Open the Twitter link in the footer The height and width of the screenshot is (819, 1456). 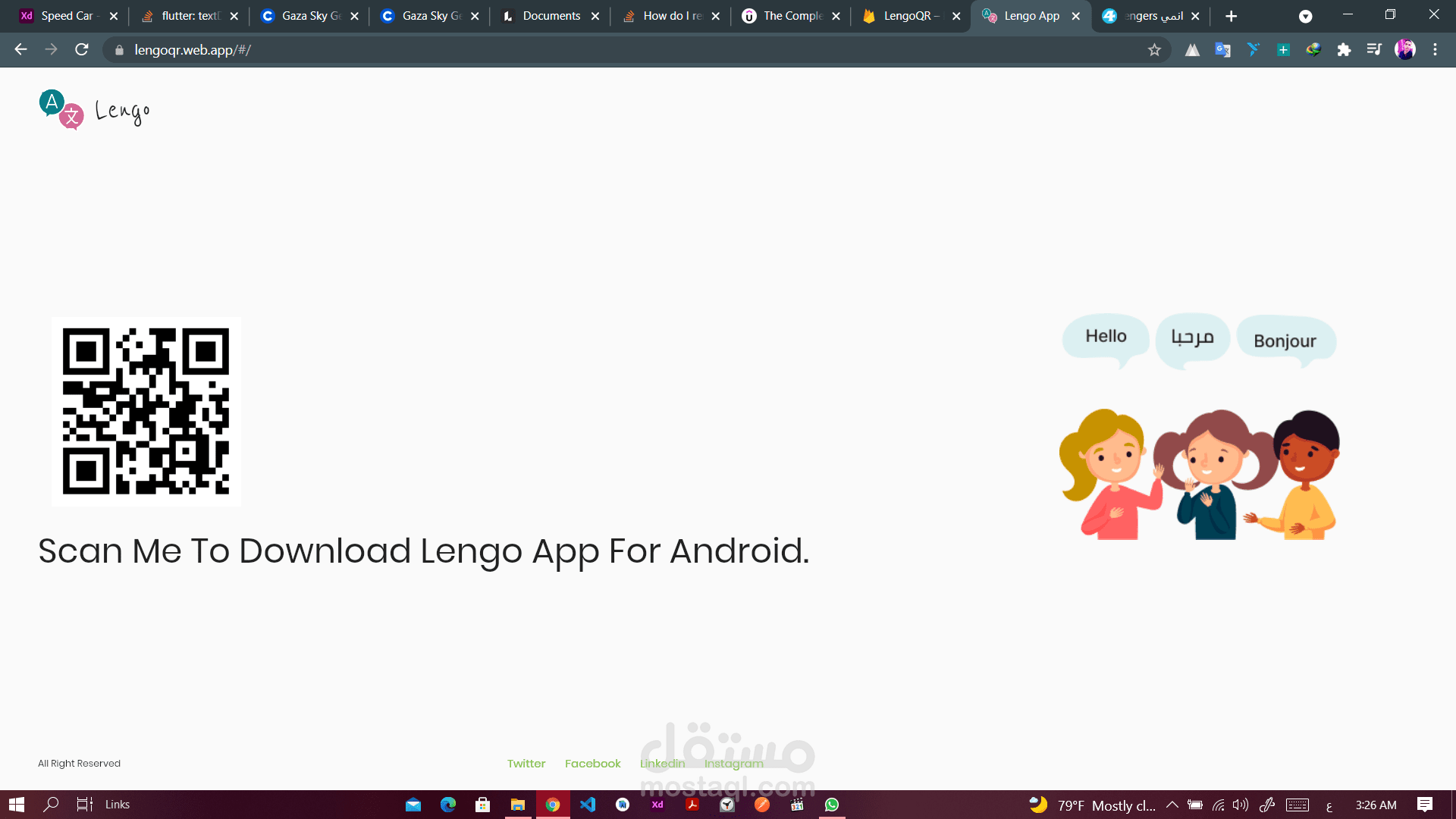click(526, 763)
